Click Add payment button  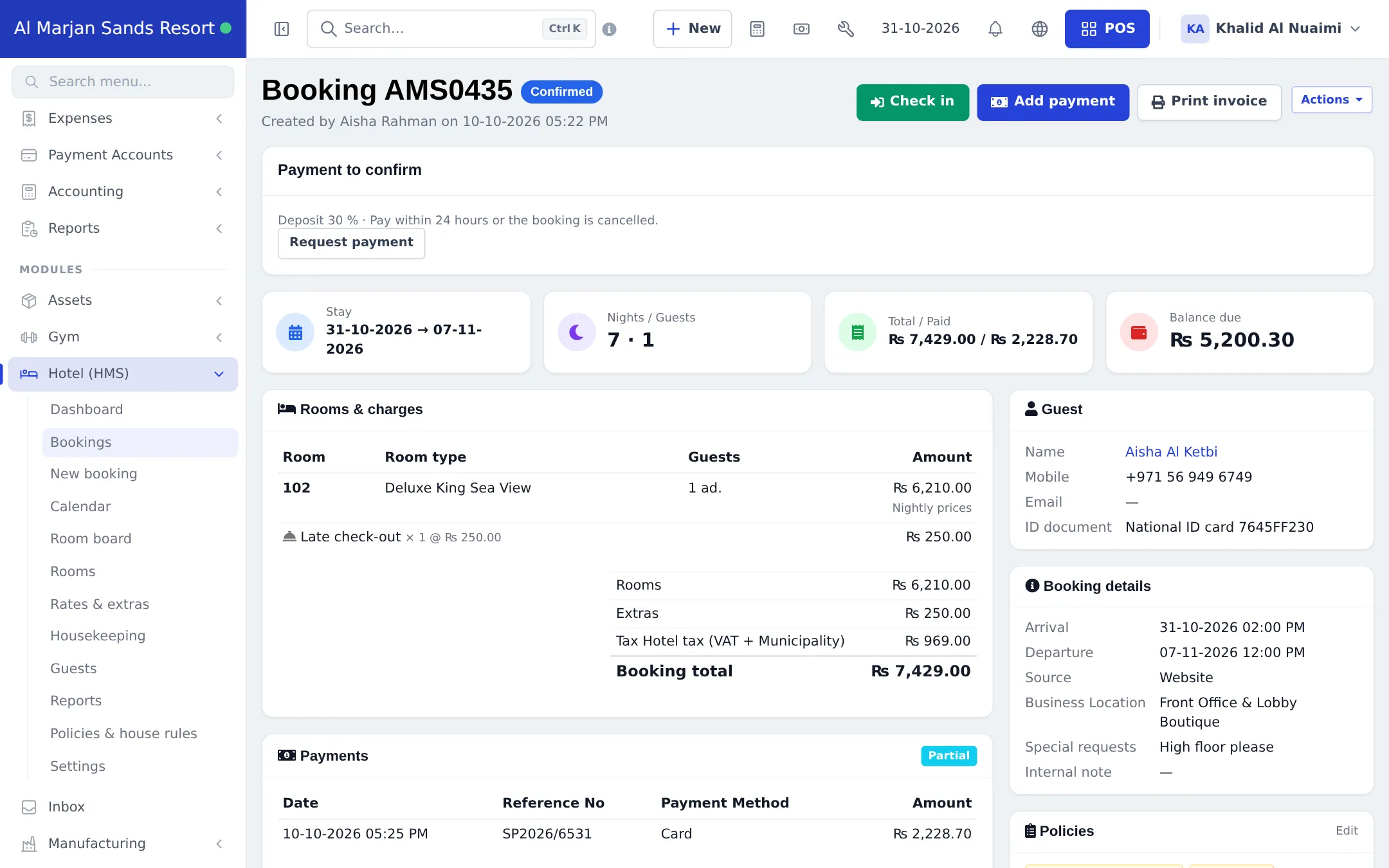pyautogui.click(x=1053, y=102)
